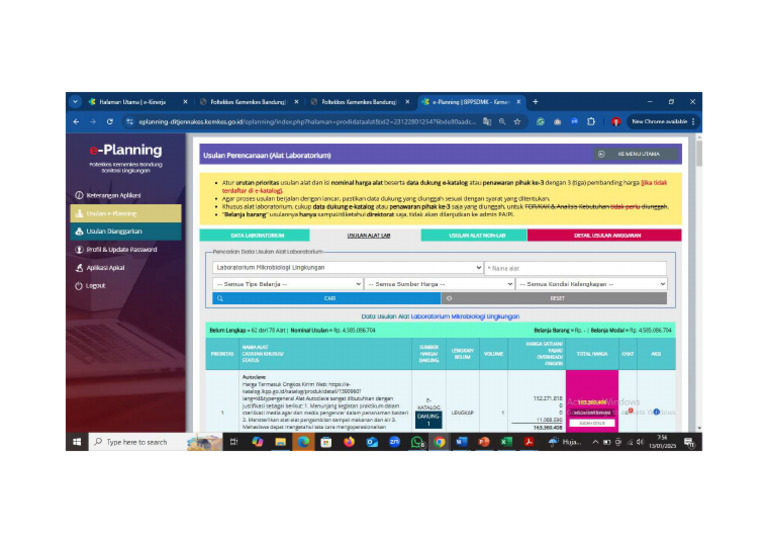Screen dimensions: 768x544
Task: Click the Profil & Update Password icon
Action: pyautogui.click(x=79, y=250)
